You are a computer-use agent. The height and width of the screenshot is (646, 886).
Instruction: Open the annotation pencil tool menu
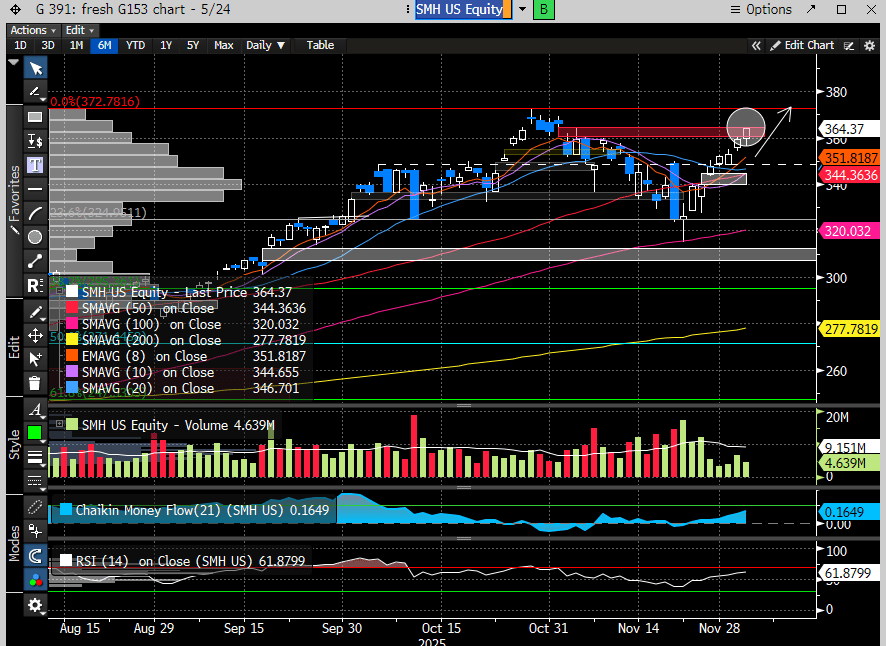coord(35,92)
